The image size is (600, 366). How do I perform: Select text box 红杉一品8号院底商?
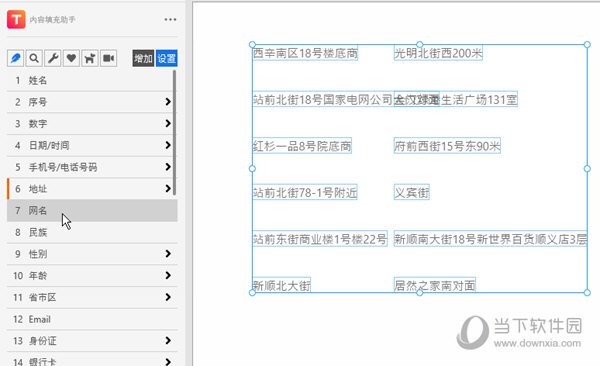(302, 146)
